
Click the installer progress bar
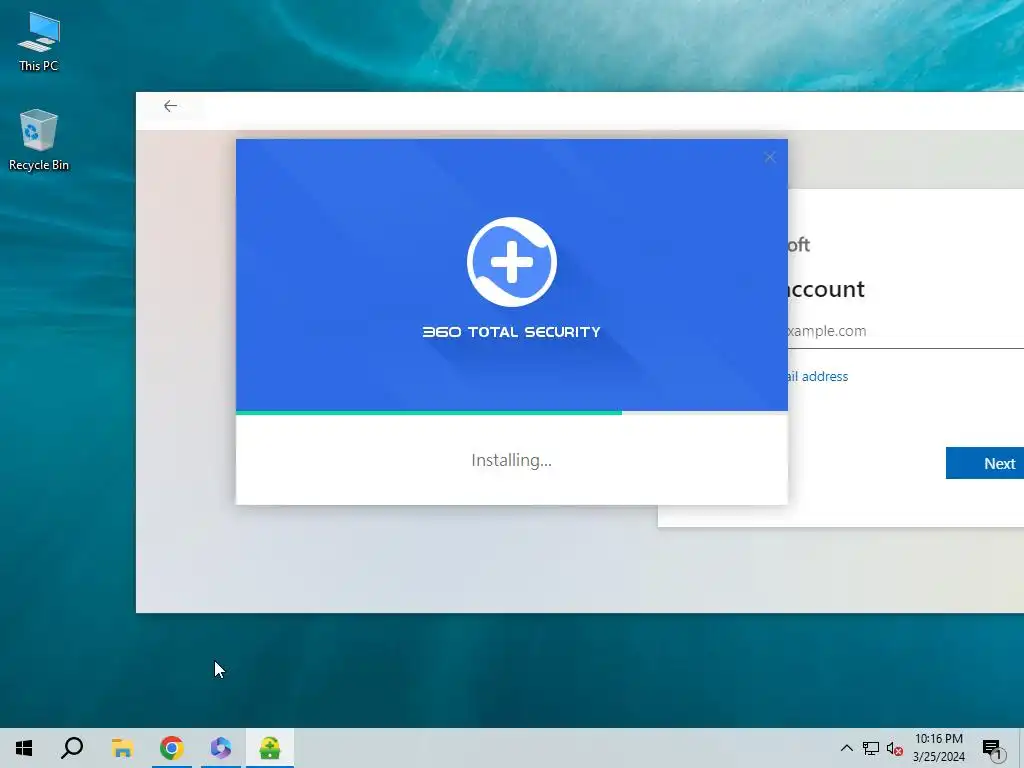pyautogui.click(x=512, y=413)
